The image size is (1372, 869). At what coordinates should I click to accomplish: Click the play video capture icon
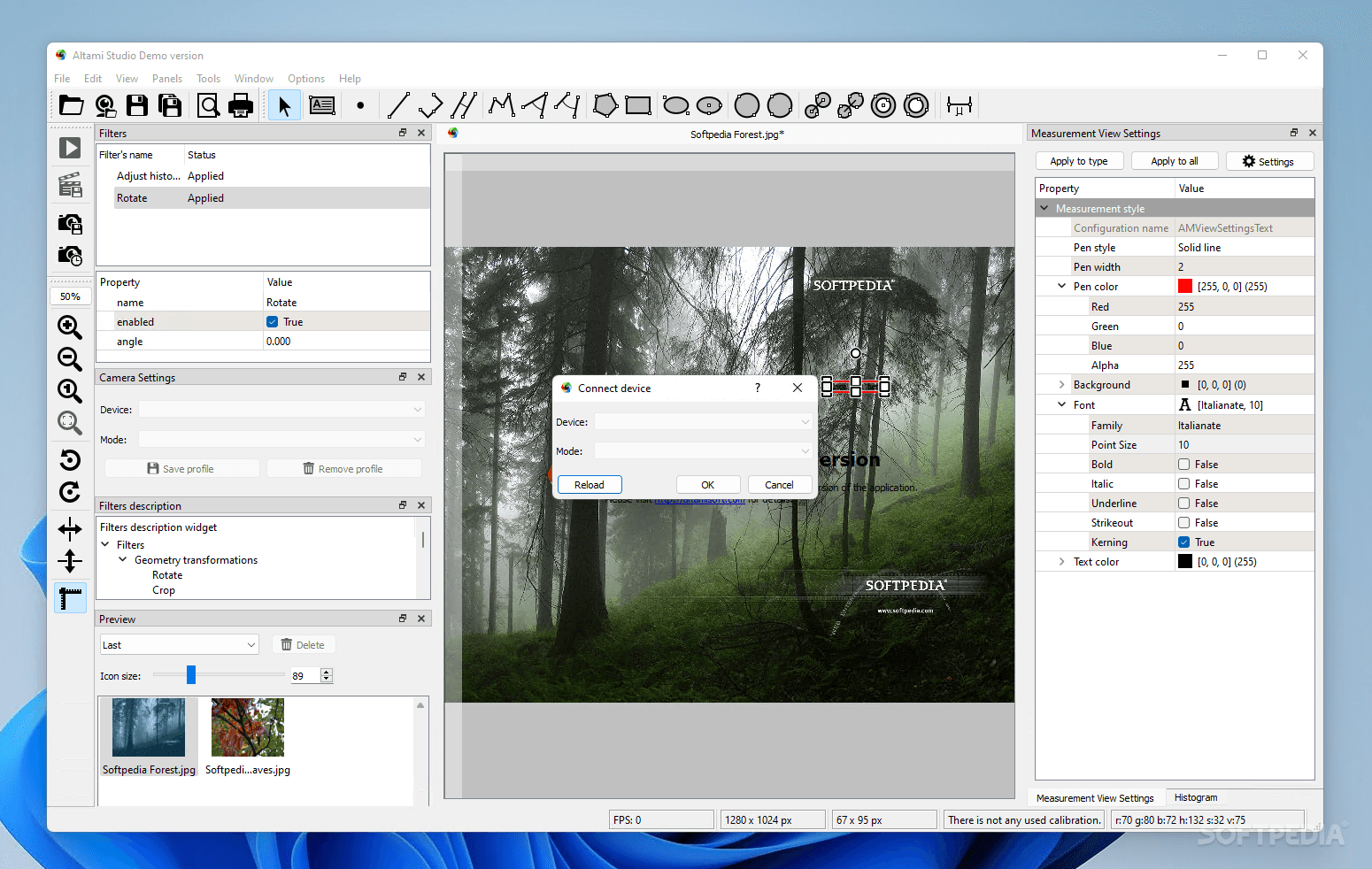point(70,148)
